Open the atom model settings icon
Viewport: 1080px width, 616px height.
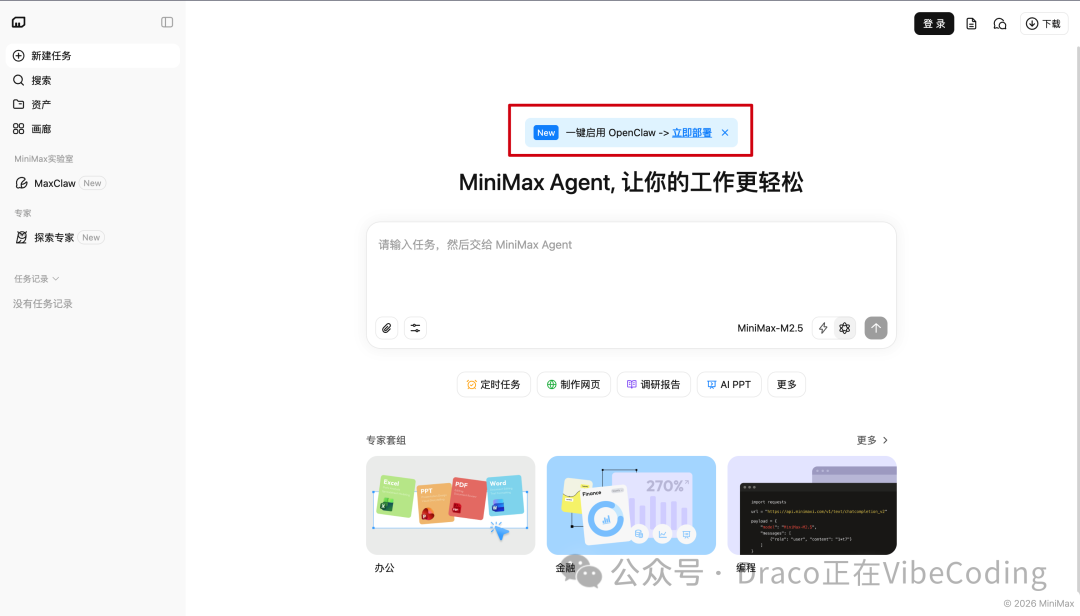tap(844, 328)
